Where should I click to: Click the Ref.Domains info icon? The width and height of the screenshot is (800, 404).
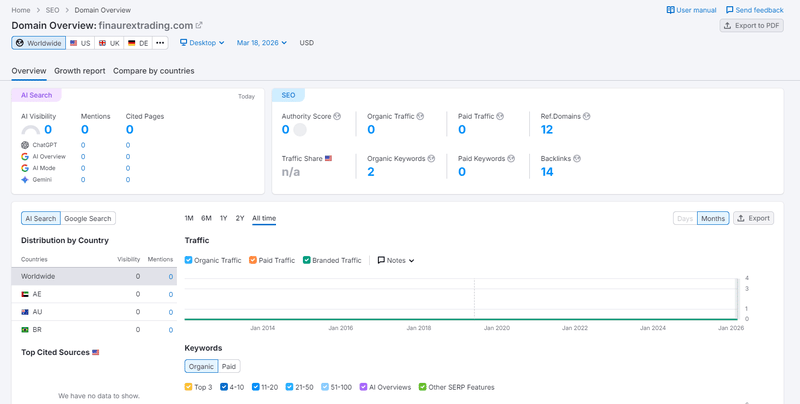(x=586, y=116)
